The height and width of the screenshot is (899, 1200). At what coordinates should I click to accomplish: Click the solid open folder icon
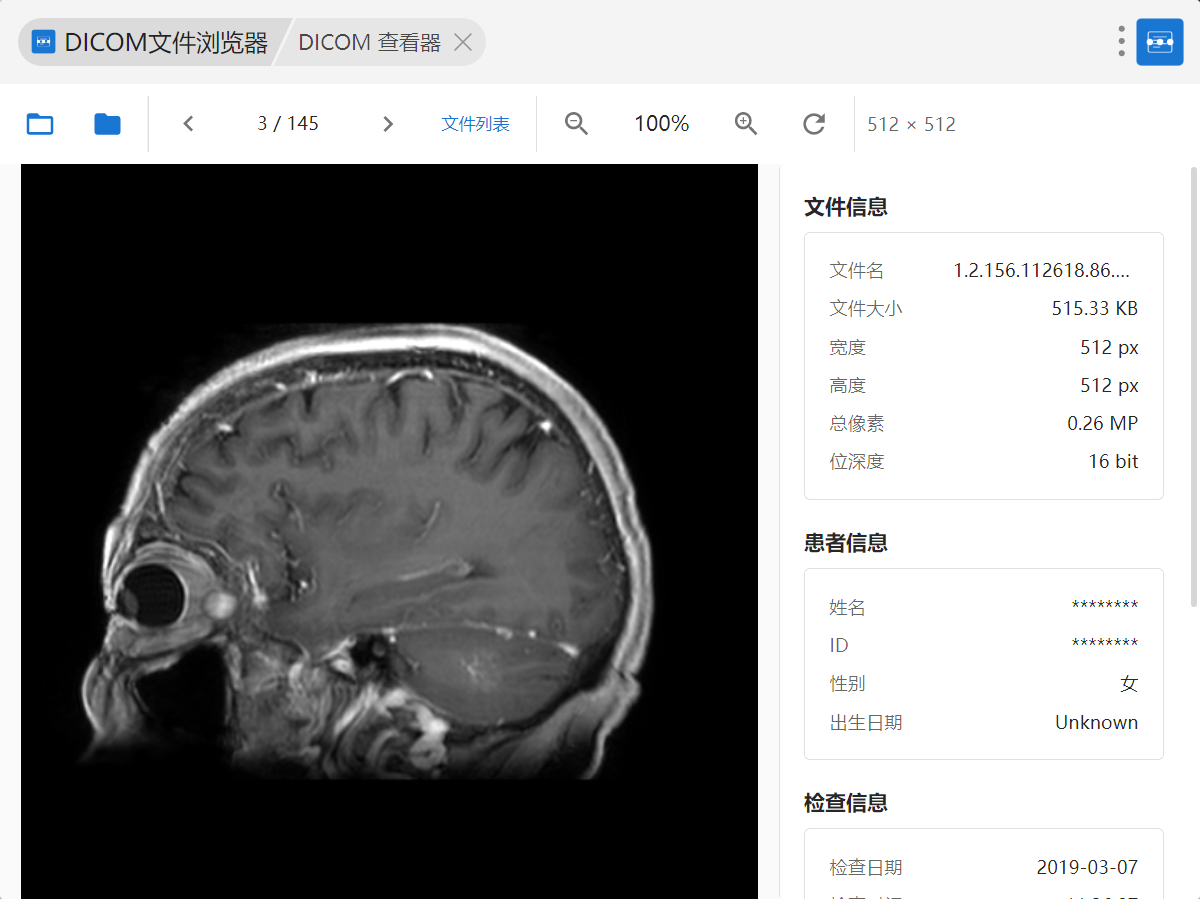(x=107, y=124)
